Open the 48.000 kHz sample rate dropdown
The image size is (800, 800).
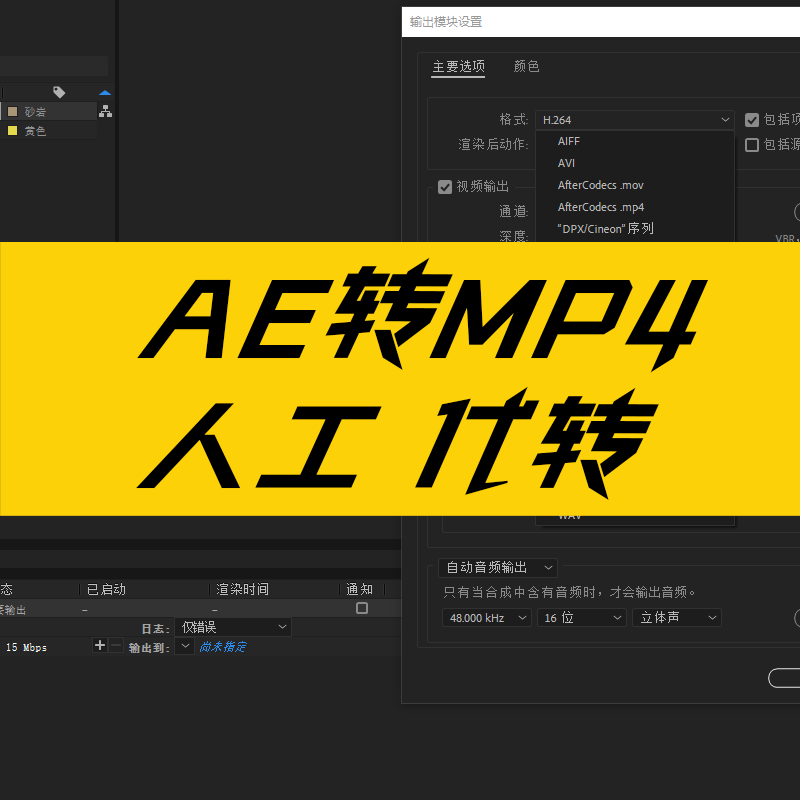(486, 617)
